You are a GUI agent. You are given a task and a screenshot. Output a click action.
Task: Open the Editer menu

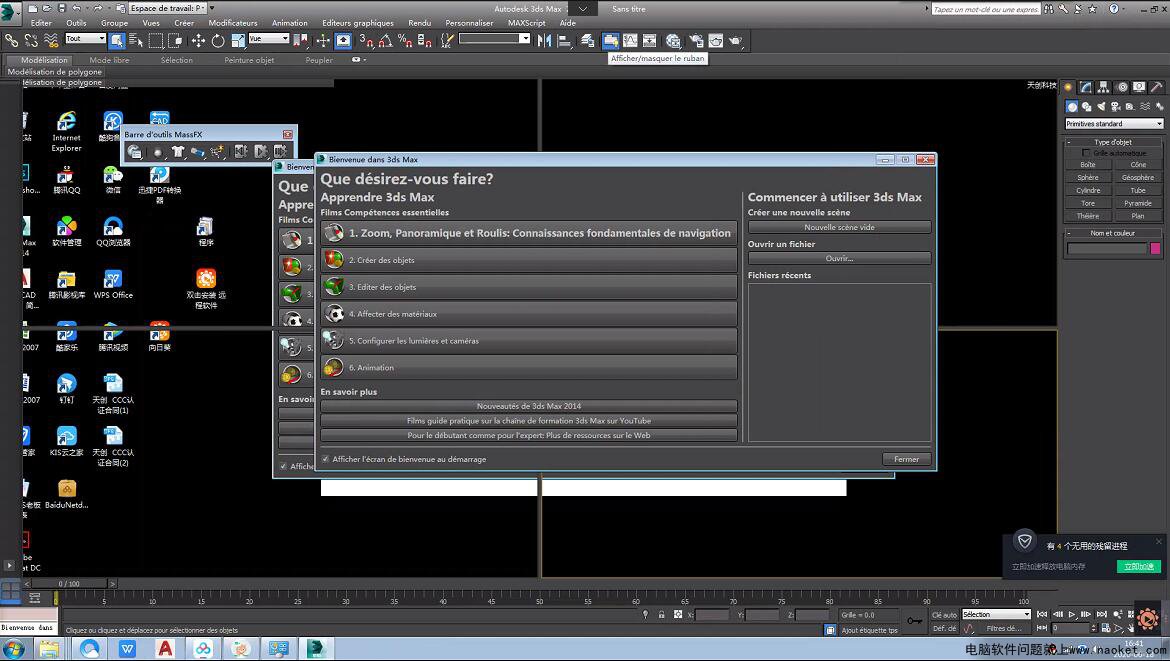tap(41, 23)
